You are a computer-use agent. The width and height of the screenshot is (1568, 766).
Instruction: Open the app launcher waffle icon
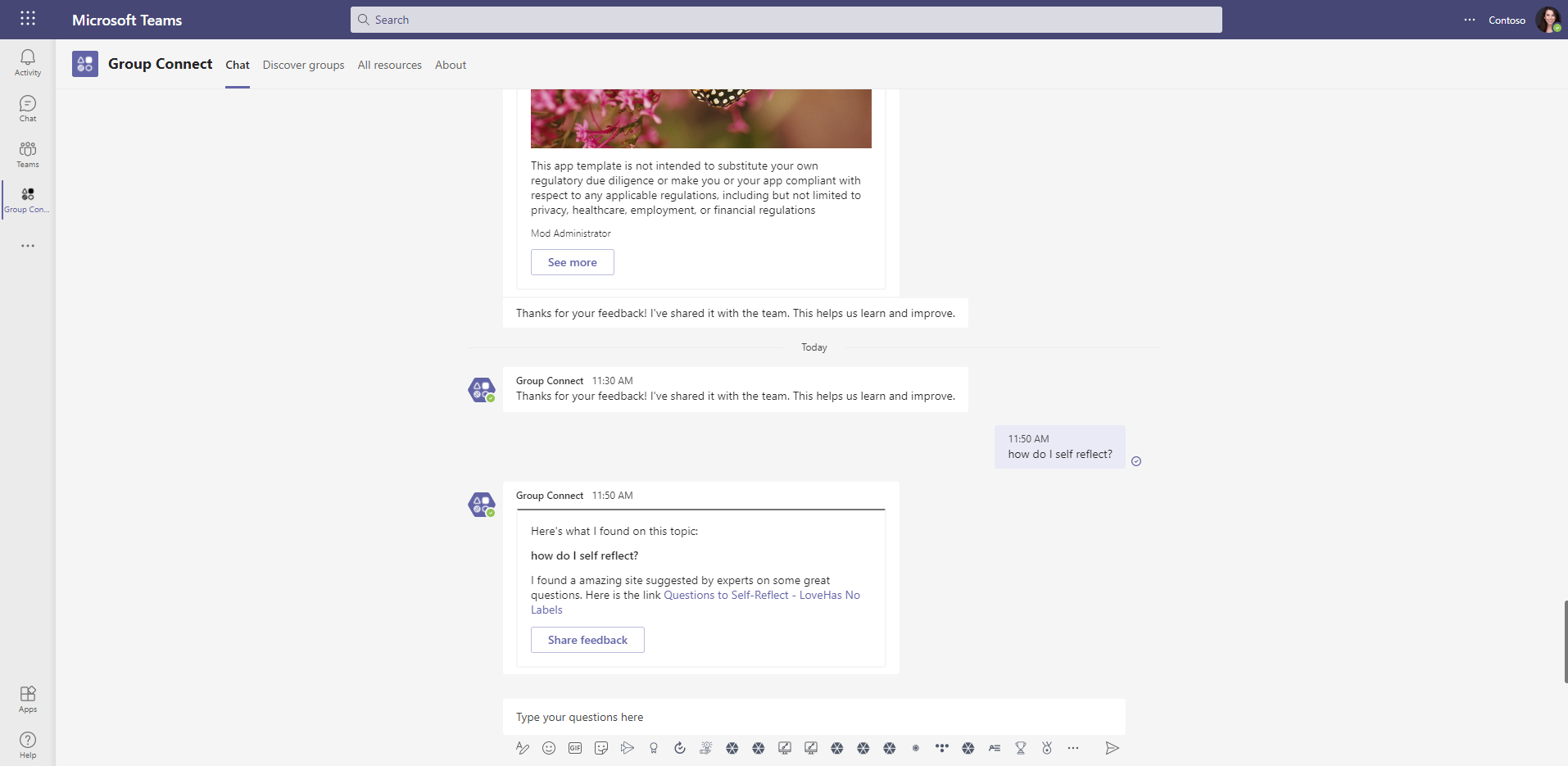[28, 19]
